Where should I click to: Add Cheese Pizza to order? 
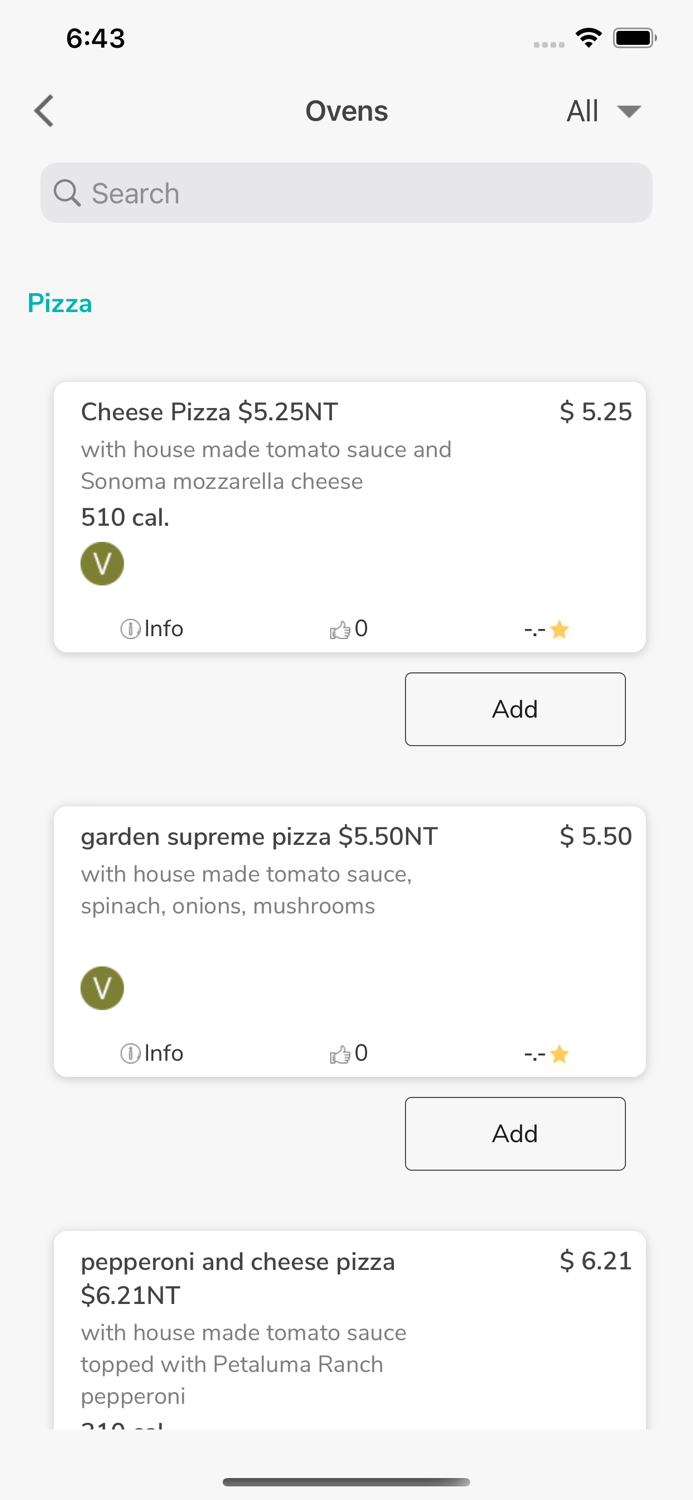(515, 709)
